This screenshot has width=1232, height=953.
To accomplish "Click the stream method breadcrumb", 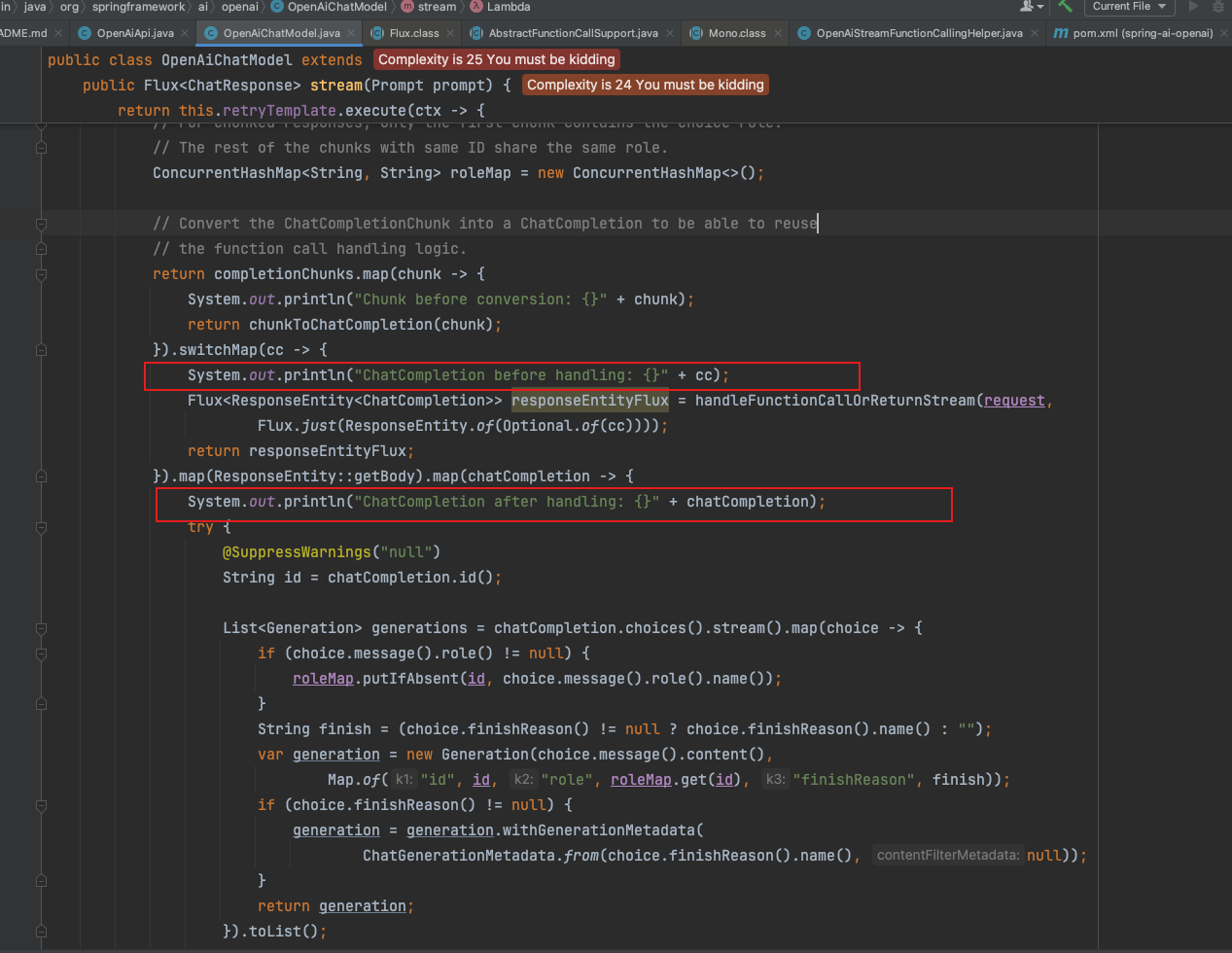I will (429, 7).
